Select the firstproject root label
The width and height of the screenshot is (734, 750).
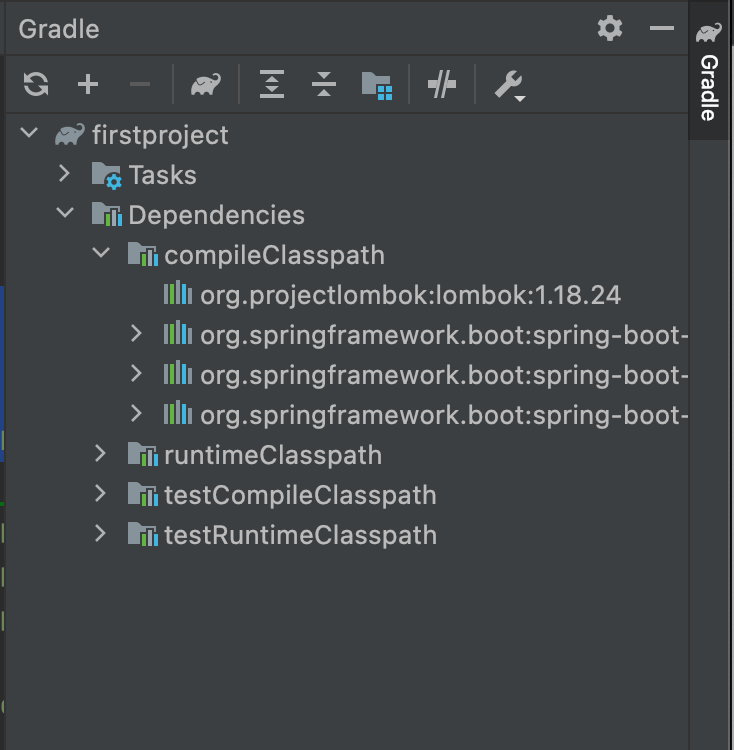(x=160, y=135)
